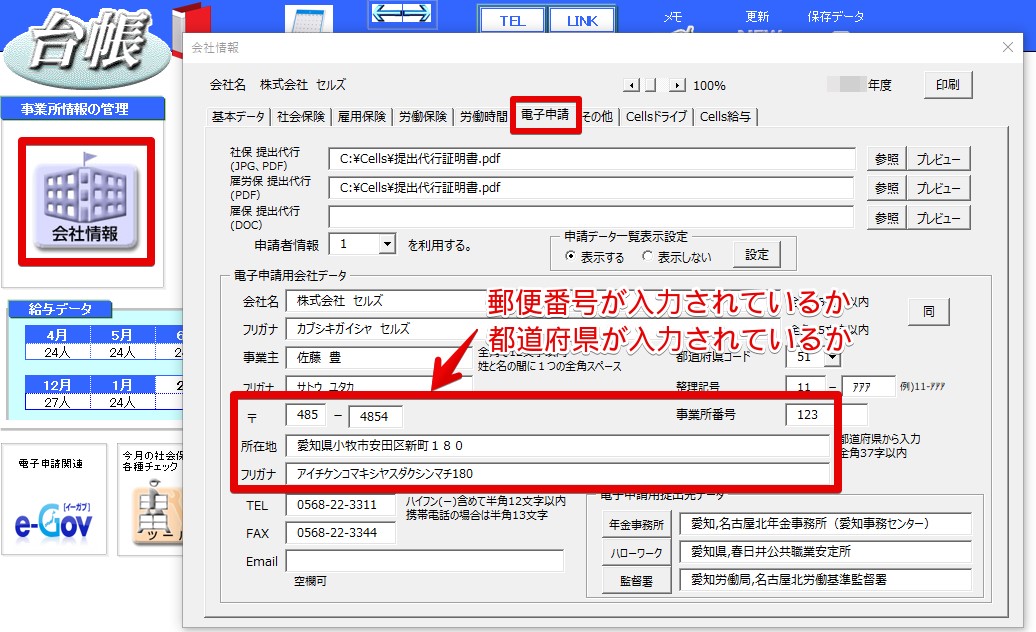Click the zoom scrollbar right arrow
Image resolution: width=1036 pixels, height=632 pixels.
677,85
